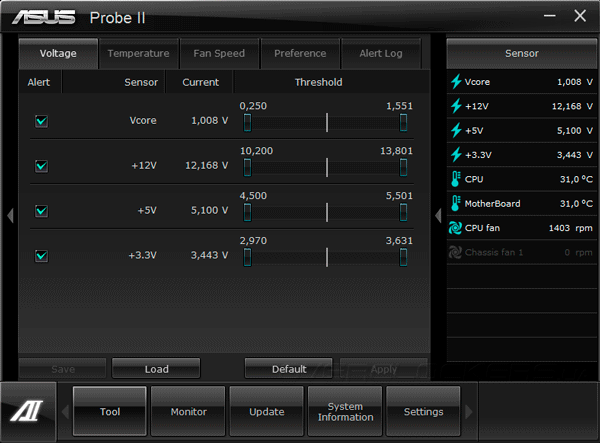
Task: Click the 13,801 upper threshold value
Action: pos(396,151)
